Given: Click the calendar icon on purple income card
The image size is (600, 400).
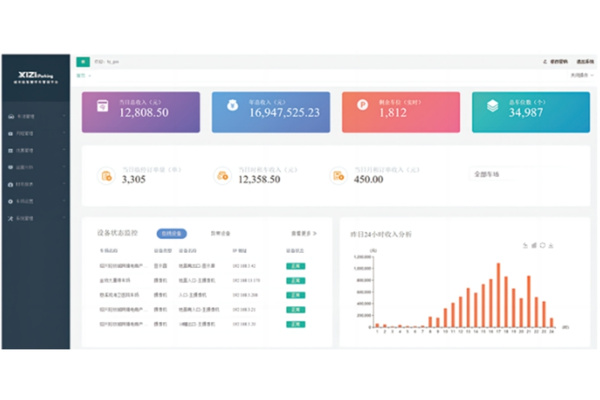Looking at the screenshot, I should click(x=101, y=108).
